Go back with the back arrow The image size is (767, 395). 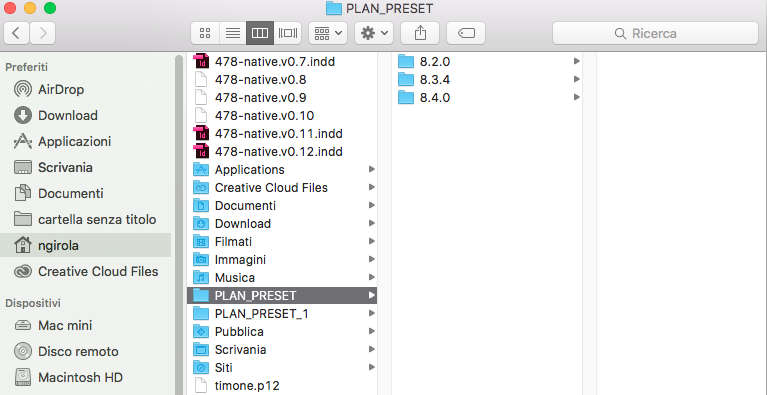(16, 33)
